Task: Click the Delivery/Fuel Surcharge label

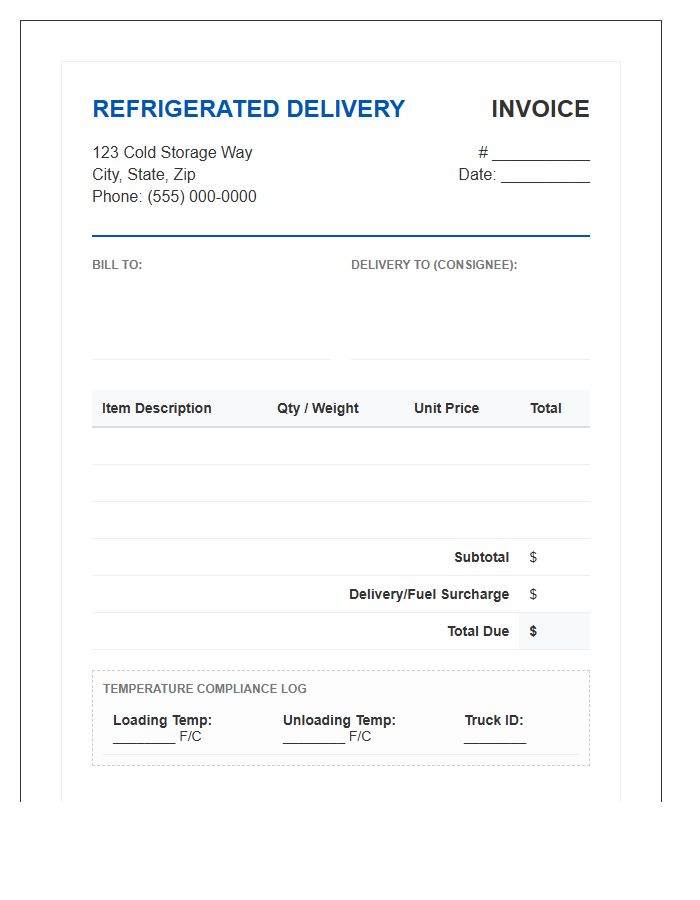Action: pyautogui.click(x=429, y=594)
